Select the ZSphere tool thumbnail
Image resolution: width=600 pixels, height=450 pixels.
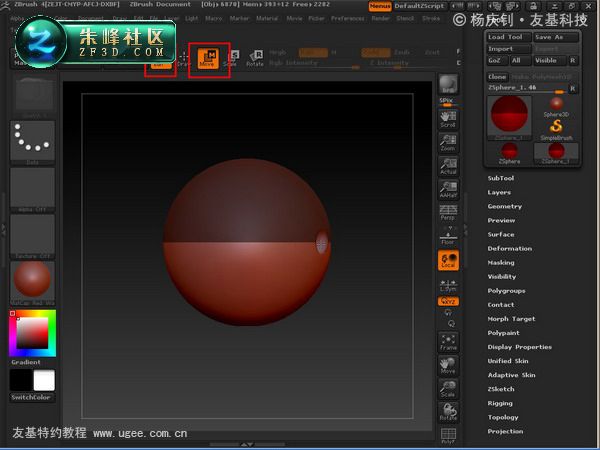point(509,154)
